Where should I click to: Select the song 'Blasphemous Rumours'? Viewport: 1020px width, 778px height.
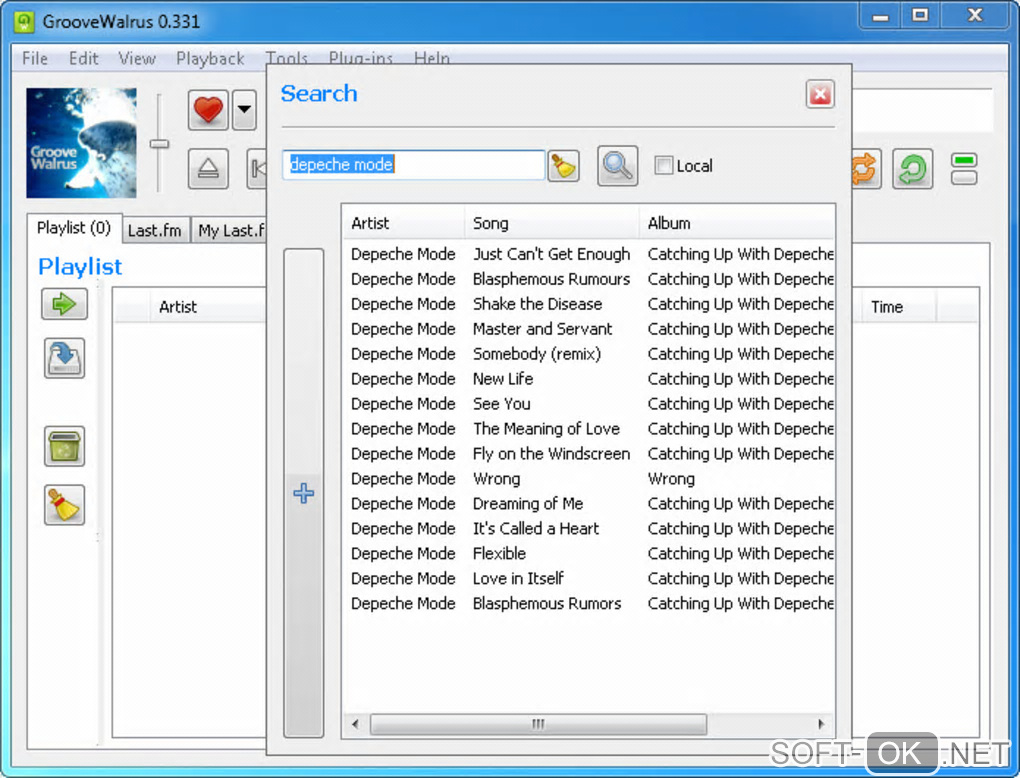pyautogui.click(x=552, y=278)
